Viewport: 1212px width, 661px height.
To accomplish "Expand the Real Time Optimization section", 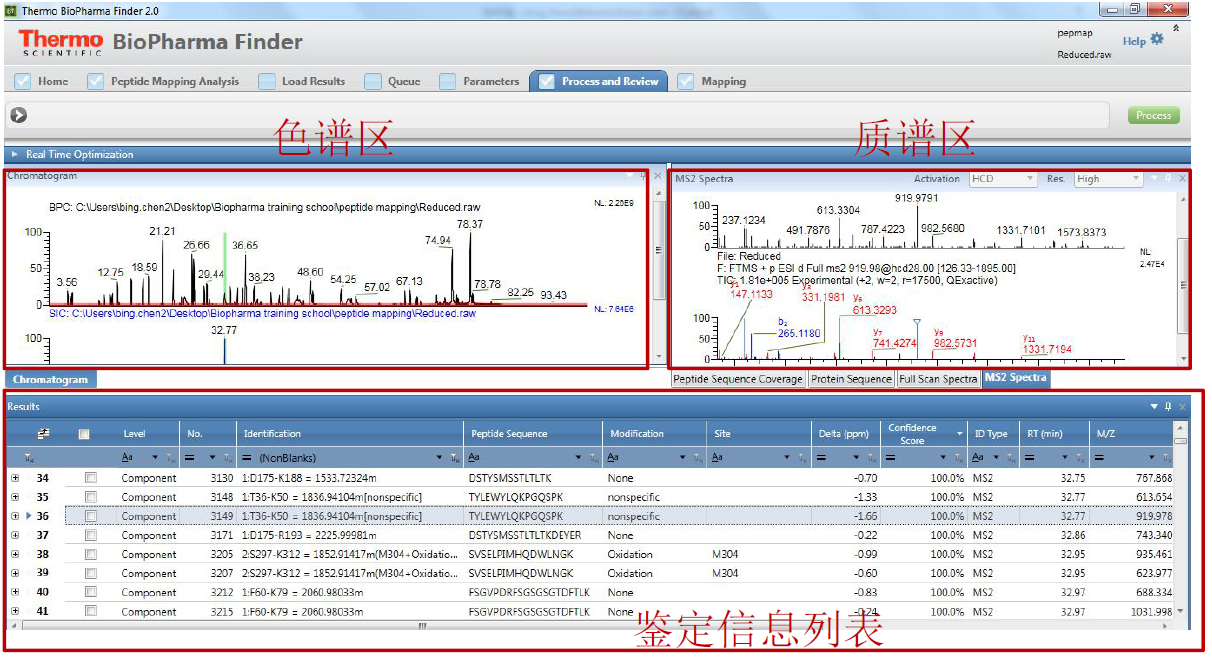I will [15, 154].
